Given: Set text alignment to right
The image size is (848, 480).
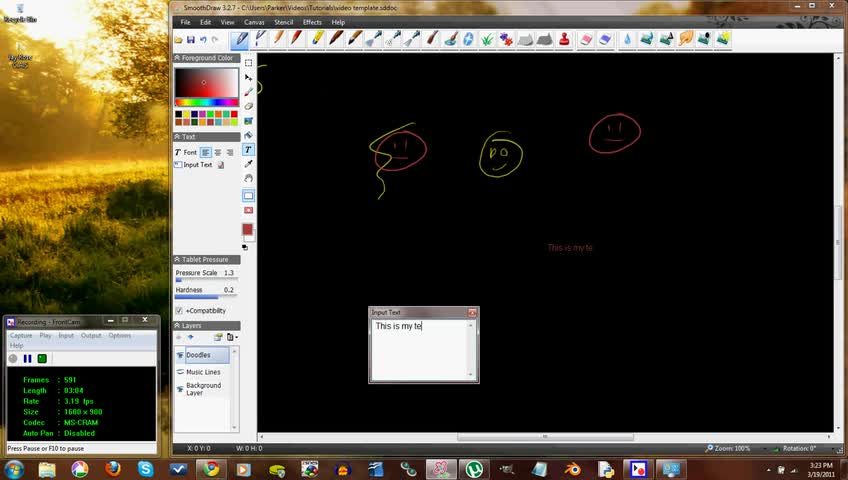Looking at the screenshot, I should coord(230,152).
